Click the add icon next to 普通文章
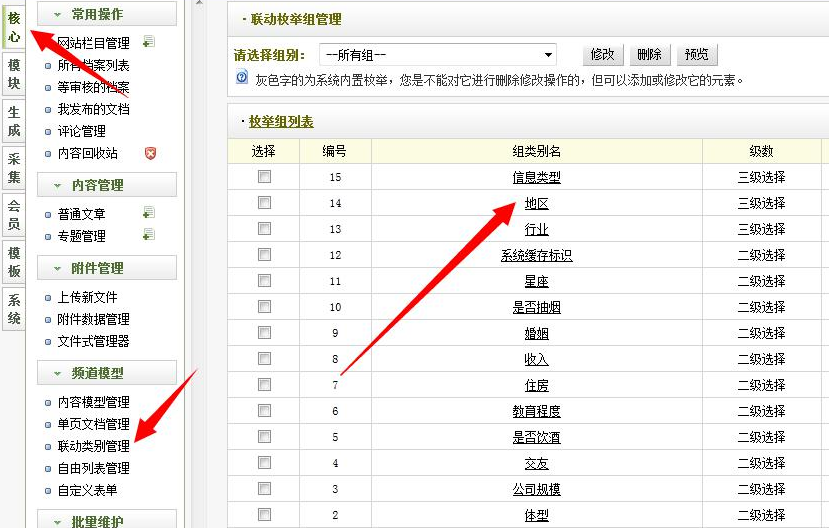The width and height of the screenshot is (829, 528). pyautogui.click(x=149, y=213)
